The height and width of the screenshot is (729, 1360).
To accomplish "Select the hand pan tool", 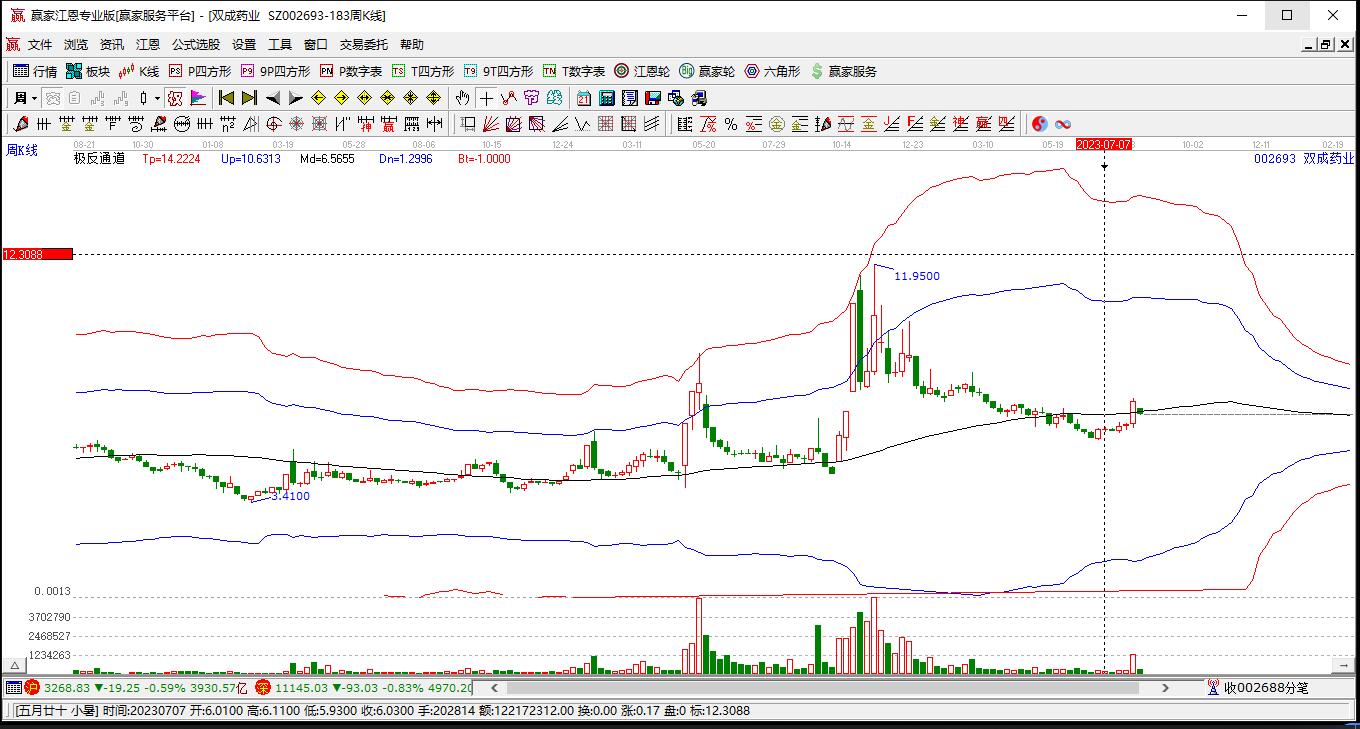I will pos(462,98).
